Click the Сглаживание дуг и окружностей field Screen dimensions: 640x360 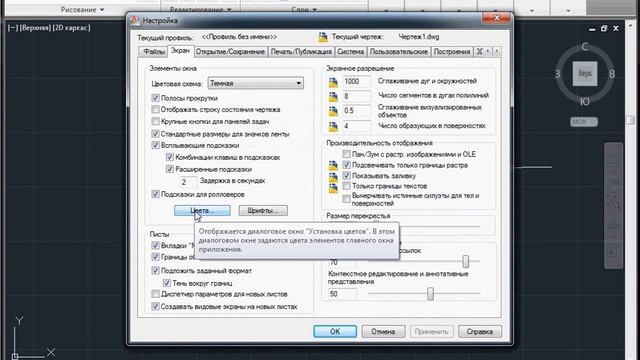(x=357, y=81)
